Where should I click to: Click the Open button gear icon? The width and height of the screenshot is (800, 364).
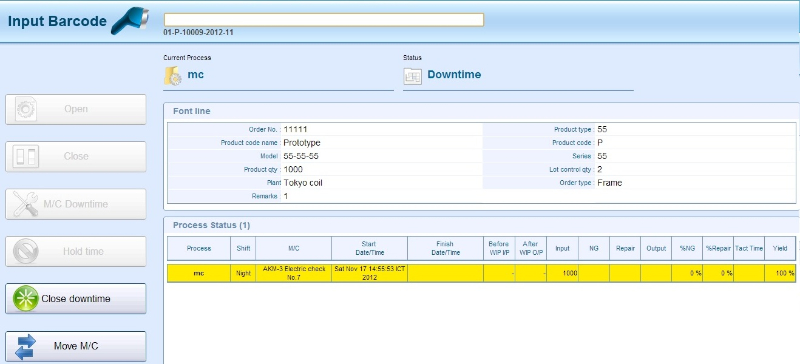click(x=26, y=109)
